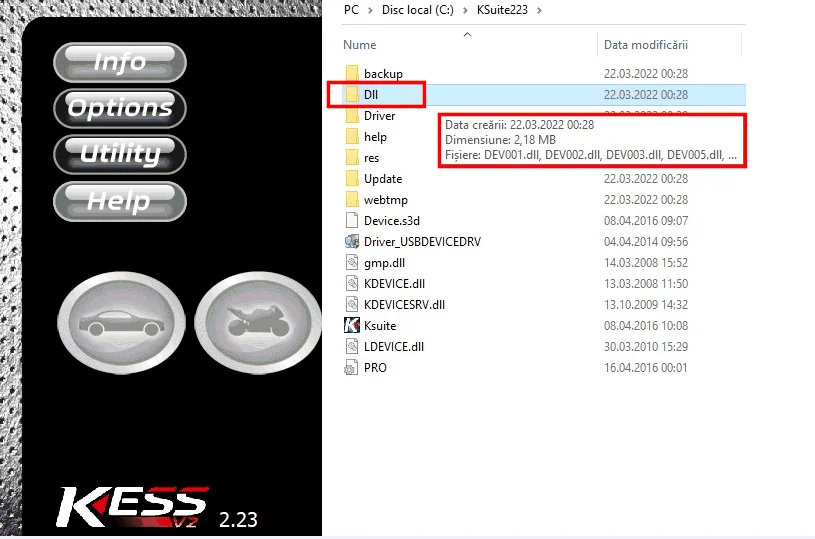Image resolution: width=815 pixels, height=539 pixels.
Task: Select the 'LDEVICE.dll' file name
Action: click(394, 347)
